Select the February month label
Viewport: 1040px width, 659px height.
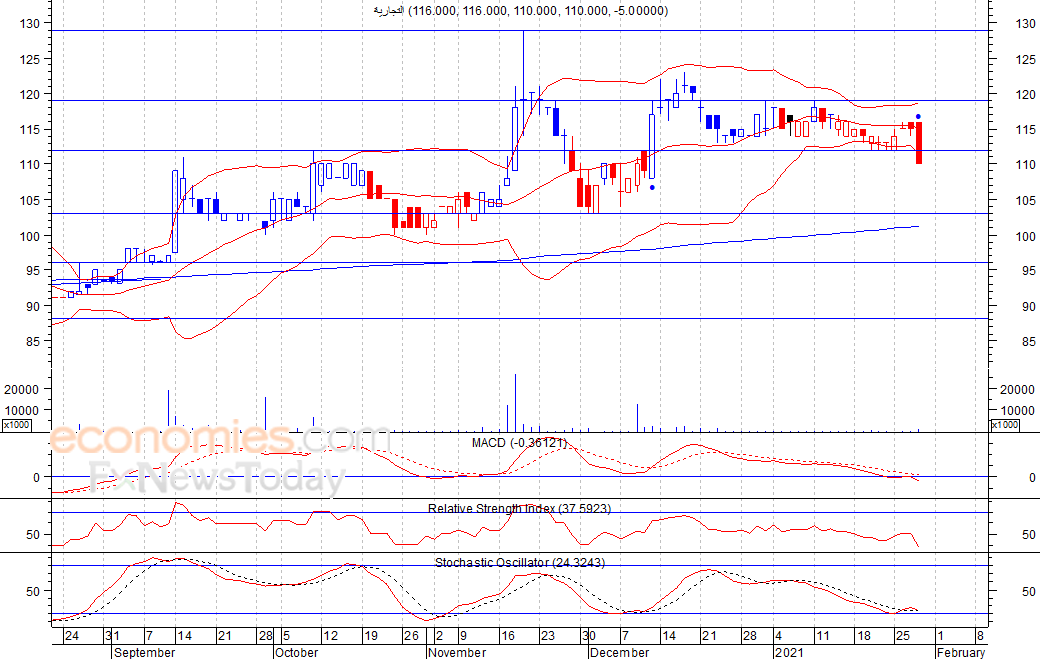coord(960,652)
